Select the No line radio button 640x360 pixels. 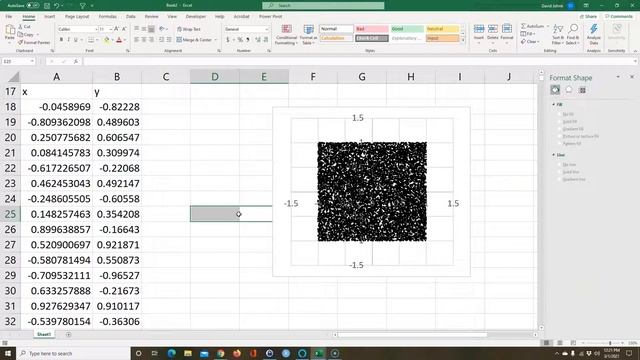pos(560,164)
